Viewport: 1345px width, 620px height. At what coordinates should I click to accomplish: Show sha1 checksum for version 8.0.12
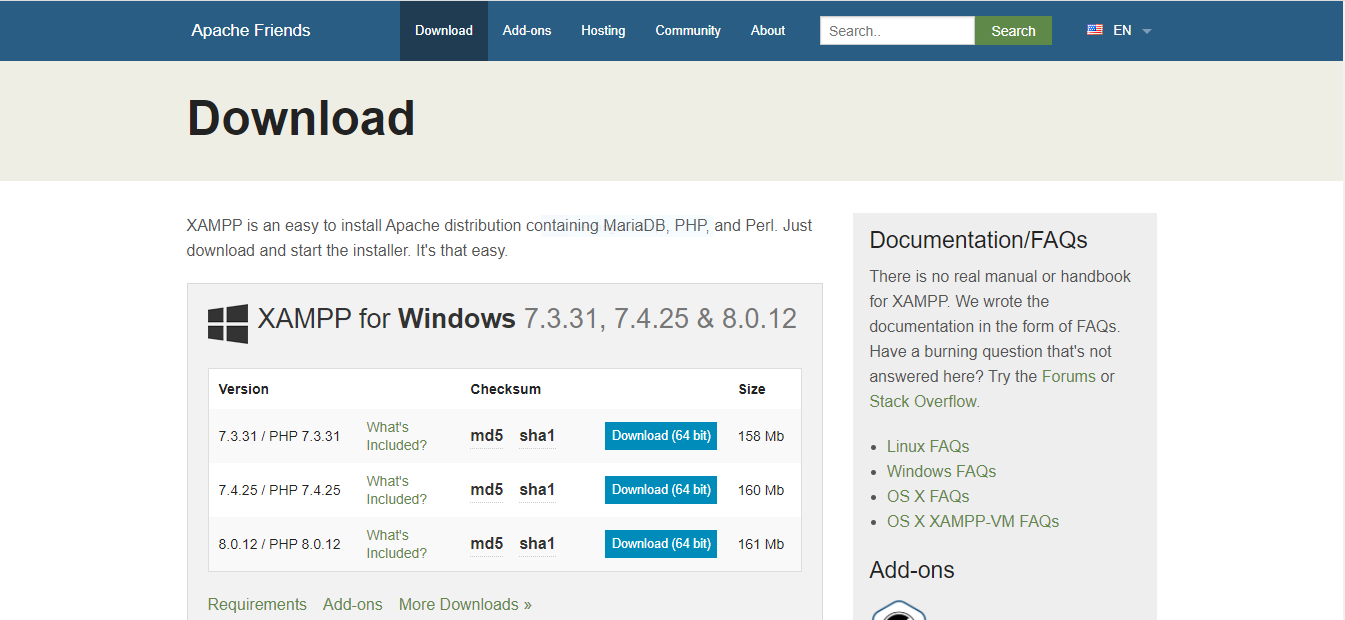[x=537, y=544]
